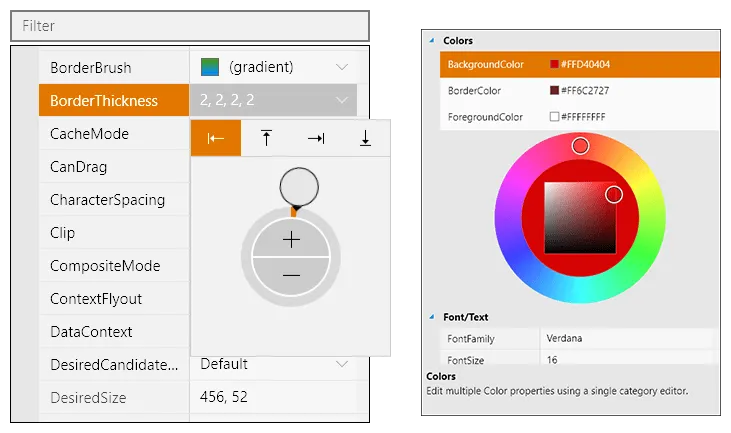Select the CharacterSpacing property row

pyautogui.click(x=114, y=199)
